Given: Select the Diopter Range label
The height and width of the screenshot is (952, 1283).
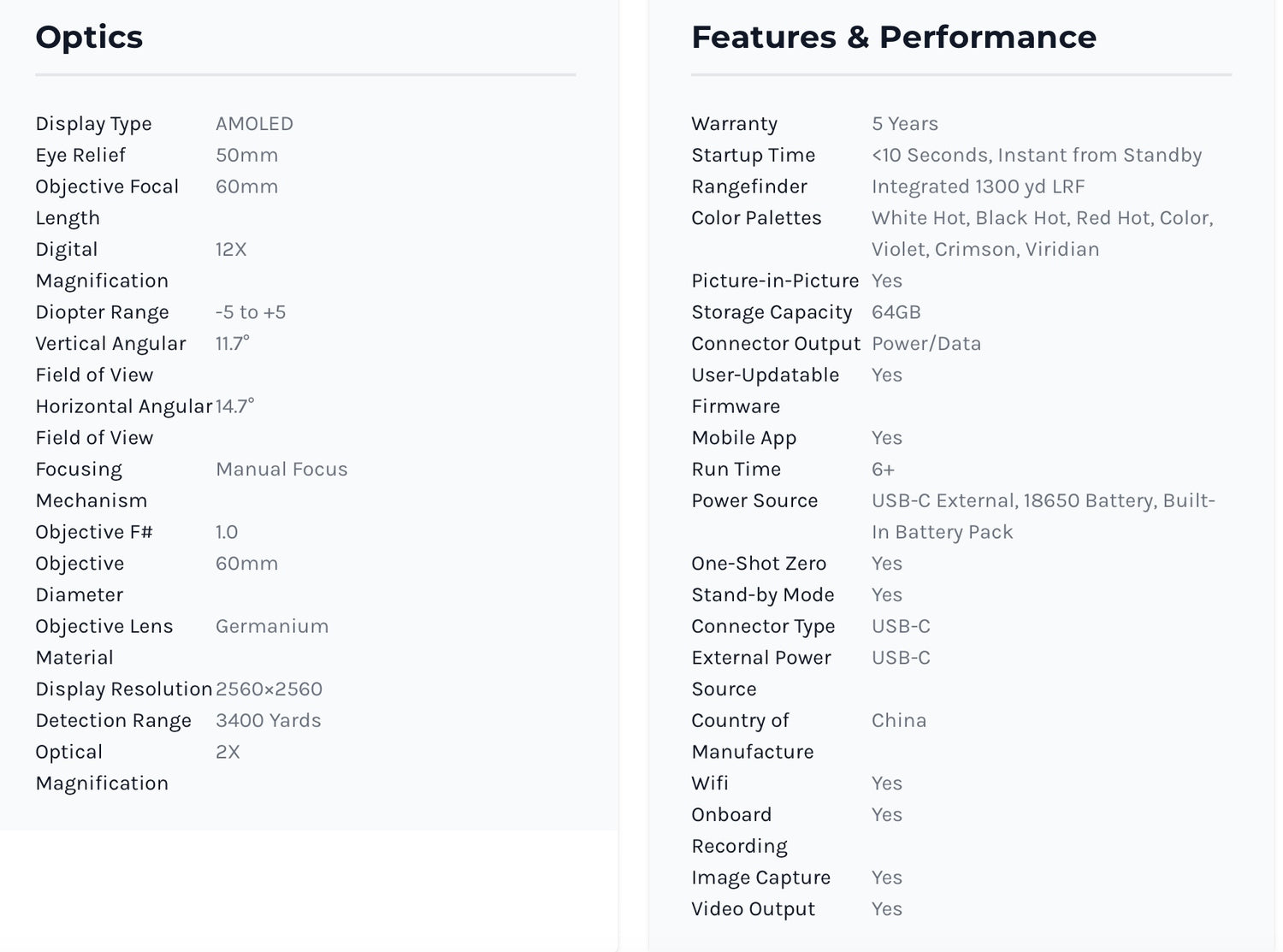Looking at the screenshot, I should click(x=103, y=312).
